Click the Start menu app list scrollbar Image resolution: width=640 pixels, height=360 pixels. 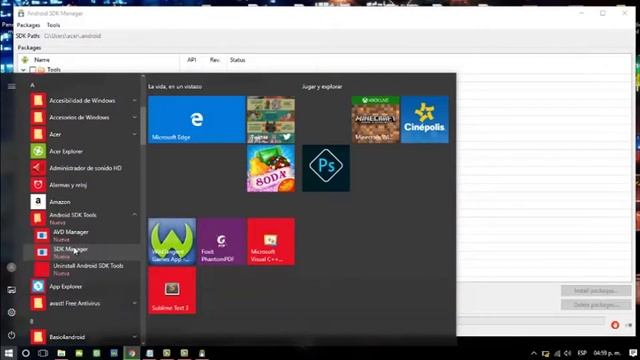tap(143, 126)
